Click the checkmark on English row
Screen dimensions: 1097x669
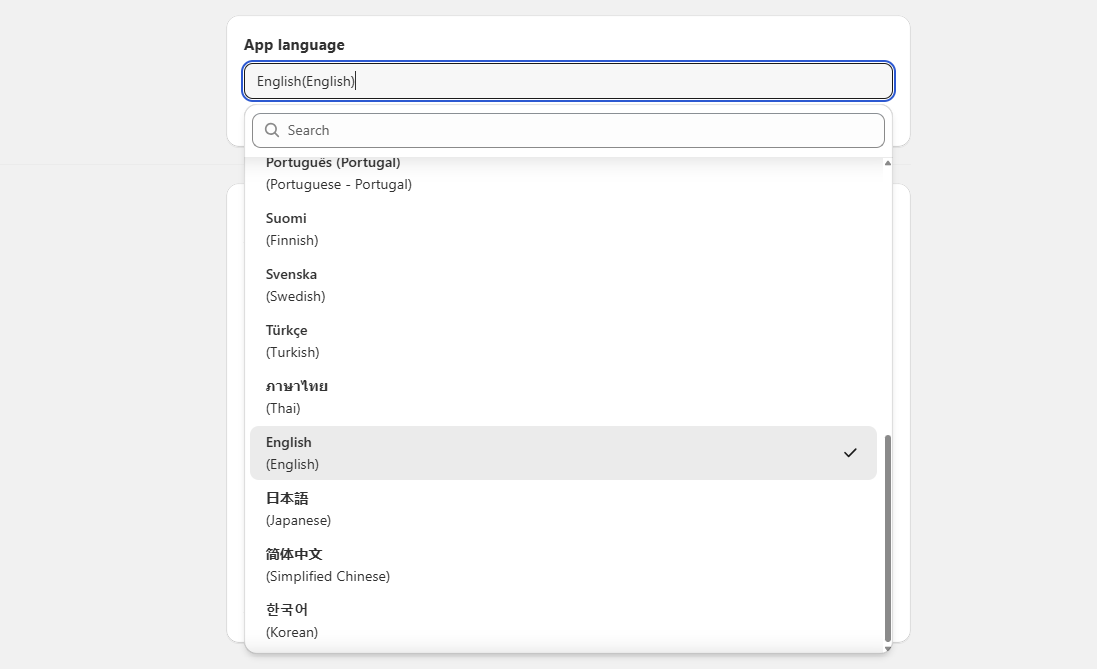pyautogui.click(x=850, y=453)
